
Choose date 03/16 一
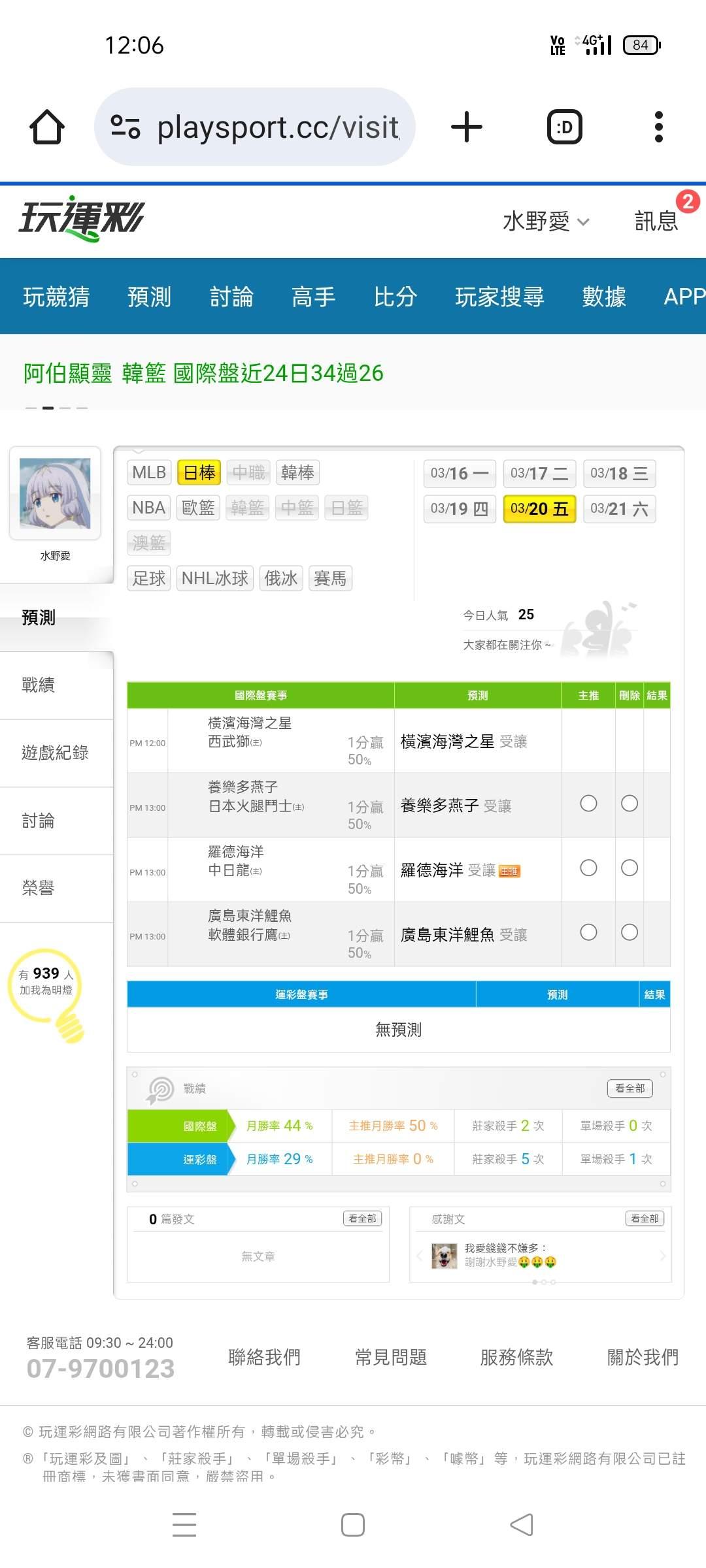point(460,474)
